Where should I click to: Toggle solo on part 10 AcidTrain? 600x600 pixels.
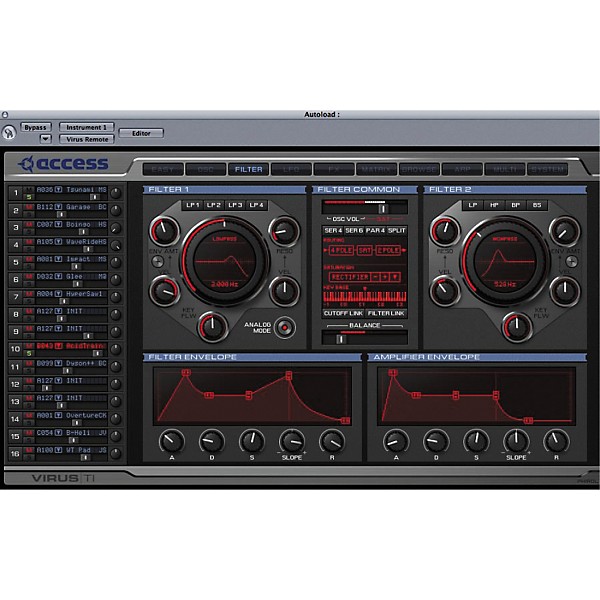(x=29, y=353)
